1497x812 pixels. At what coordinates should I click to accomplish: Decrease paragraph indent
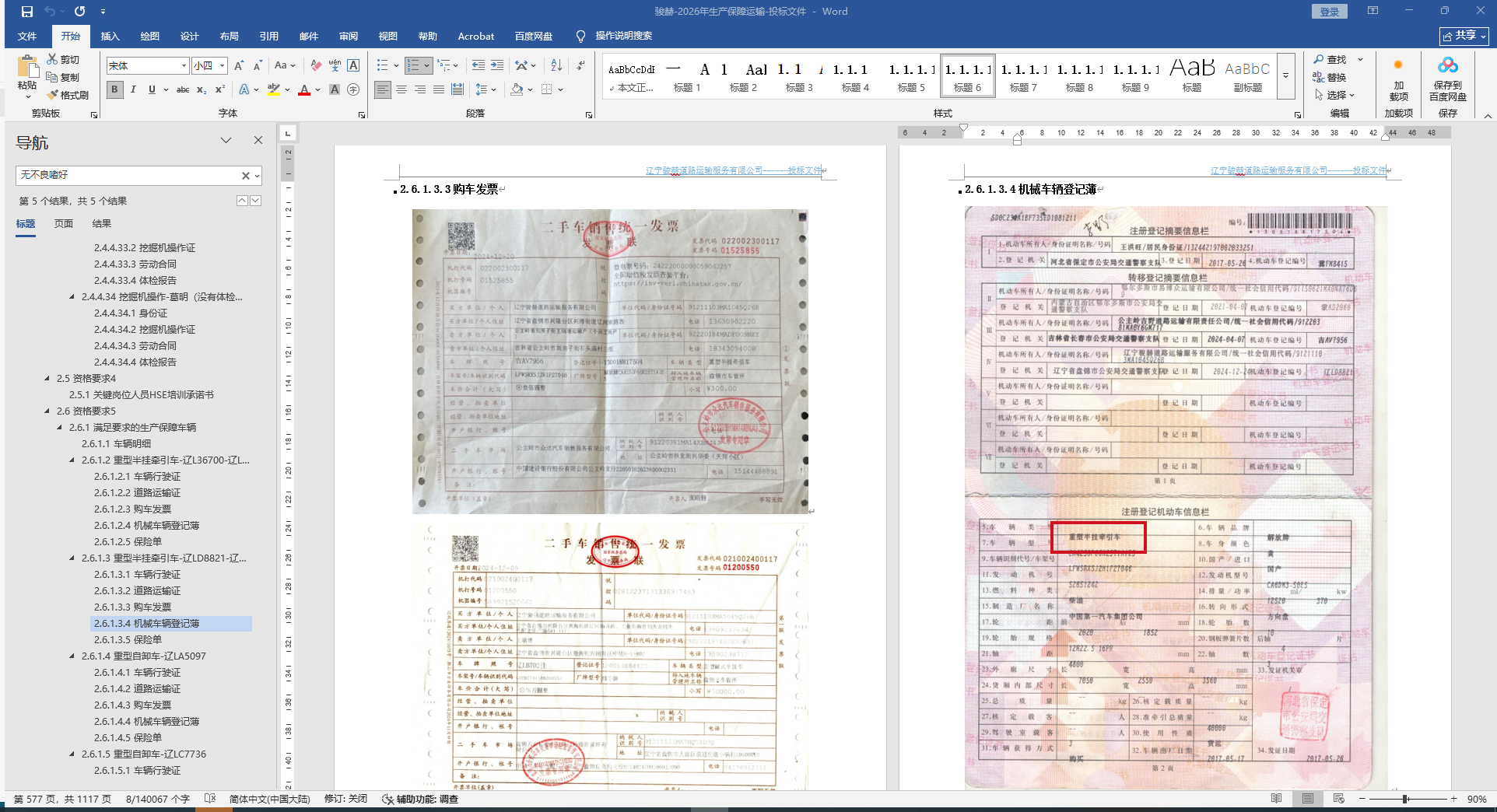479,66
